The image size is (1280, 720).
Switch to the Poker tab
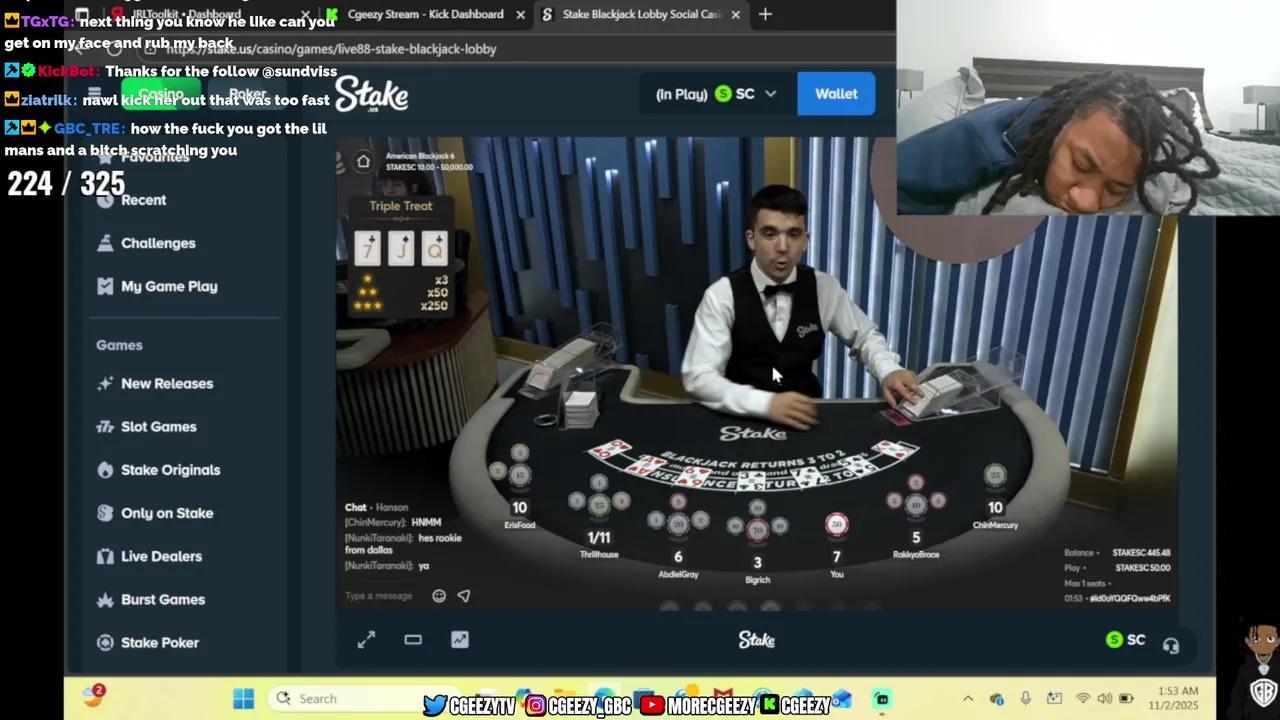(x=246, y=93)
